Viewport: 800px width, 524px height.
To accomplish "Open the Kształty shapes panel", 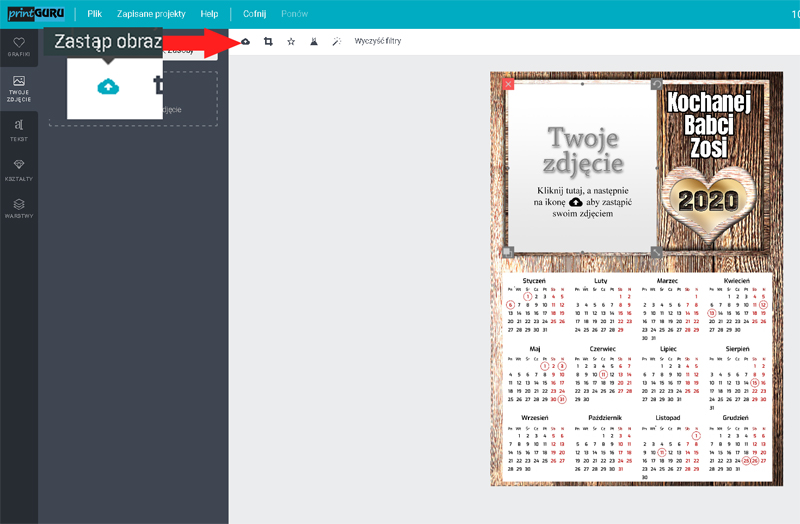I will [x=19, y=169].
